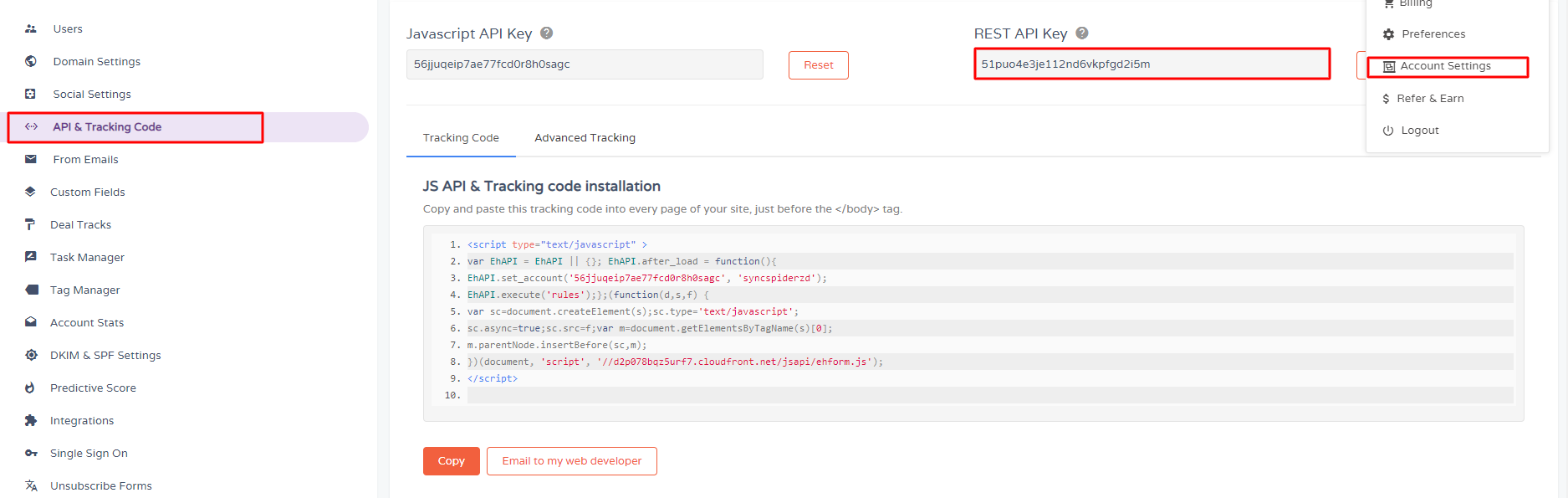Go to the Task Manager page
Screen dimensions: 1568x498
click(x=87, y=257)
